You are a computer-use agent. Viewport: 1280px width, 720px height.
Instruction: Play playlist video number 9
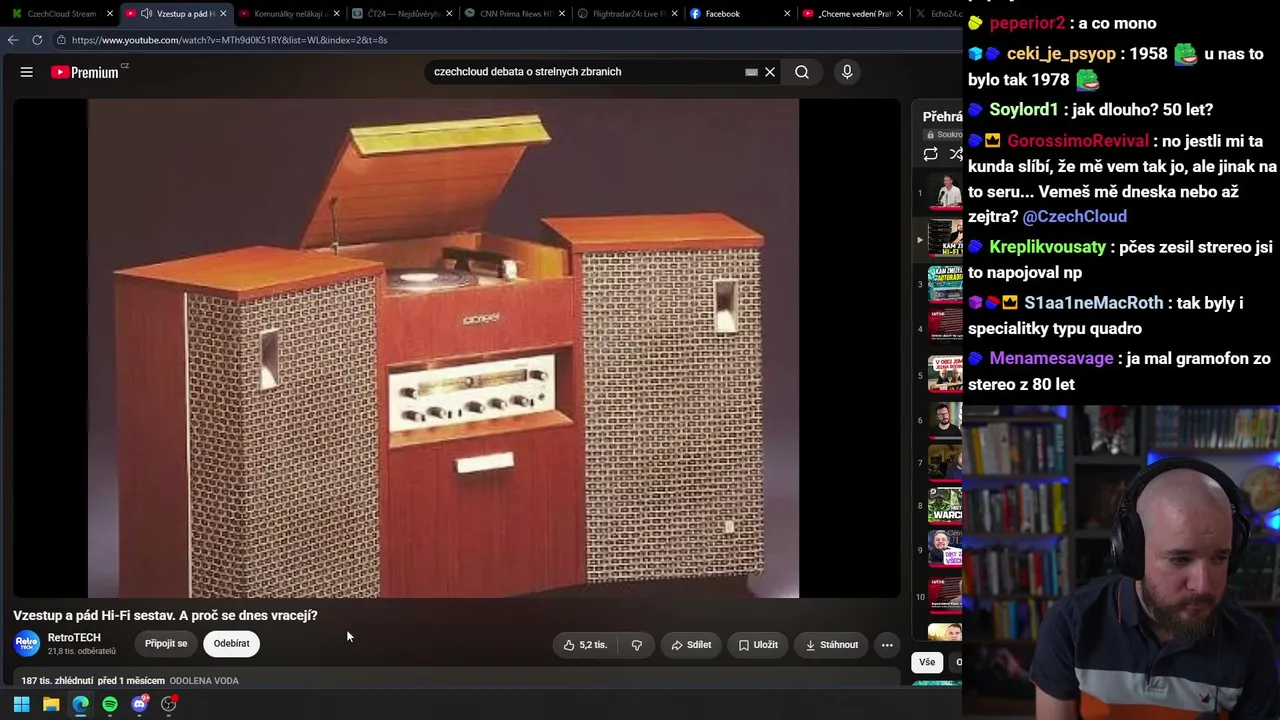pos(945,549)
